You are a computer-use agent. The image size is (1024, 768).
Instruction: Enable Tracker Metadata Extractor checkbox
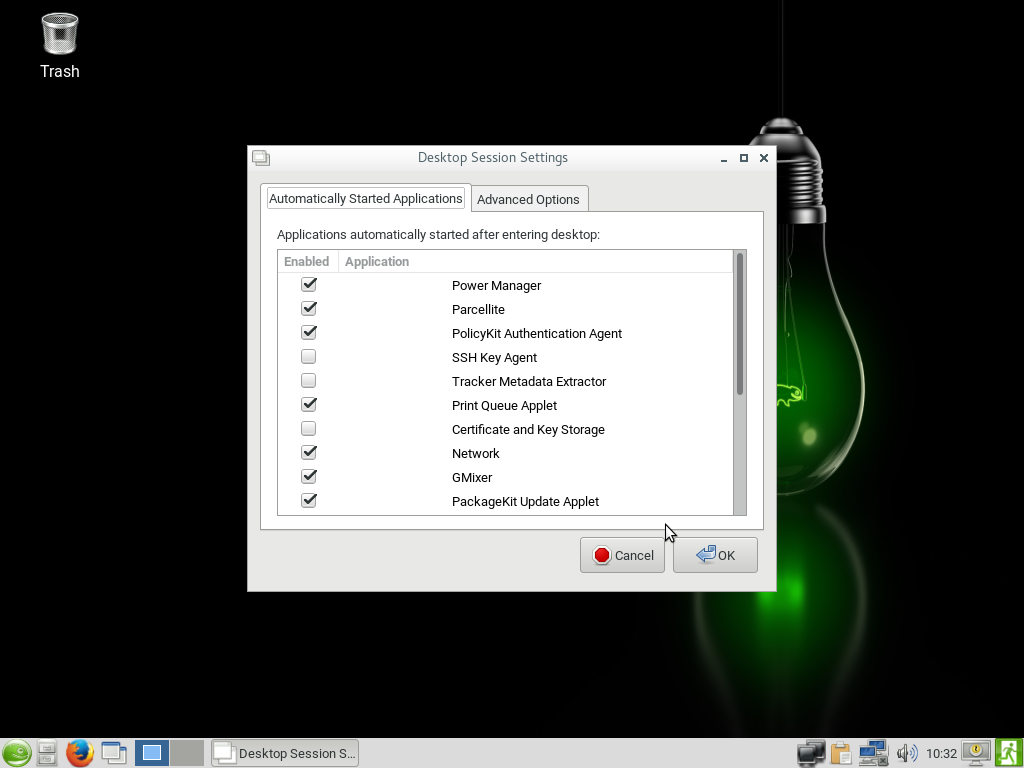309,381
